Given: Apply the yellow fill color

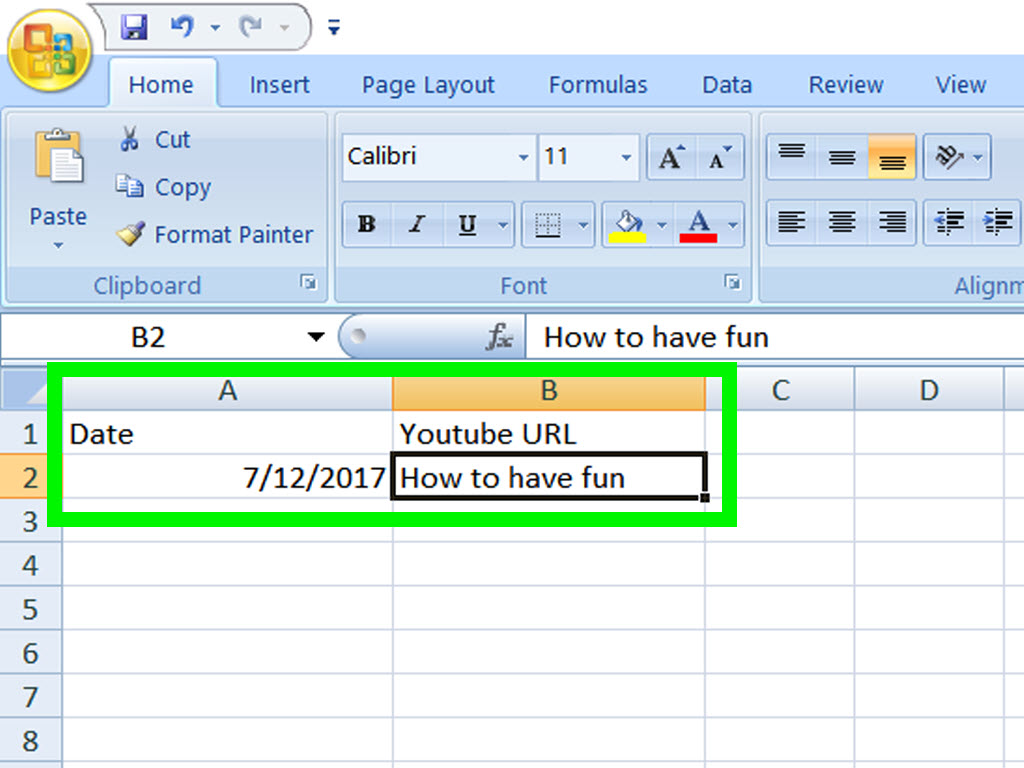Looking at the screenshot, I should coord(628,225).
